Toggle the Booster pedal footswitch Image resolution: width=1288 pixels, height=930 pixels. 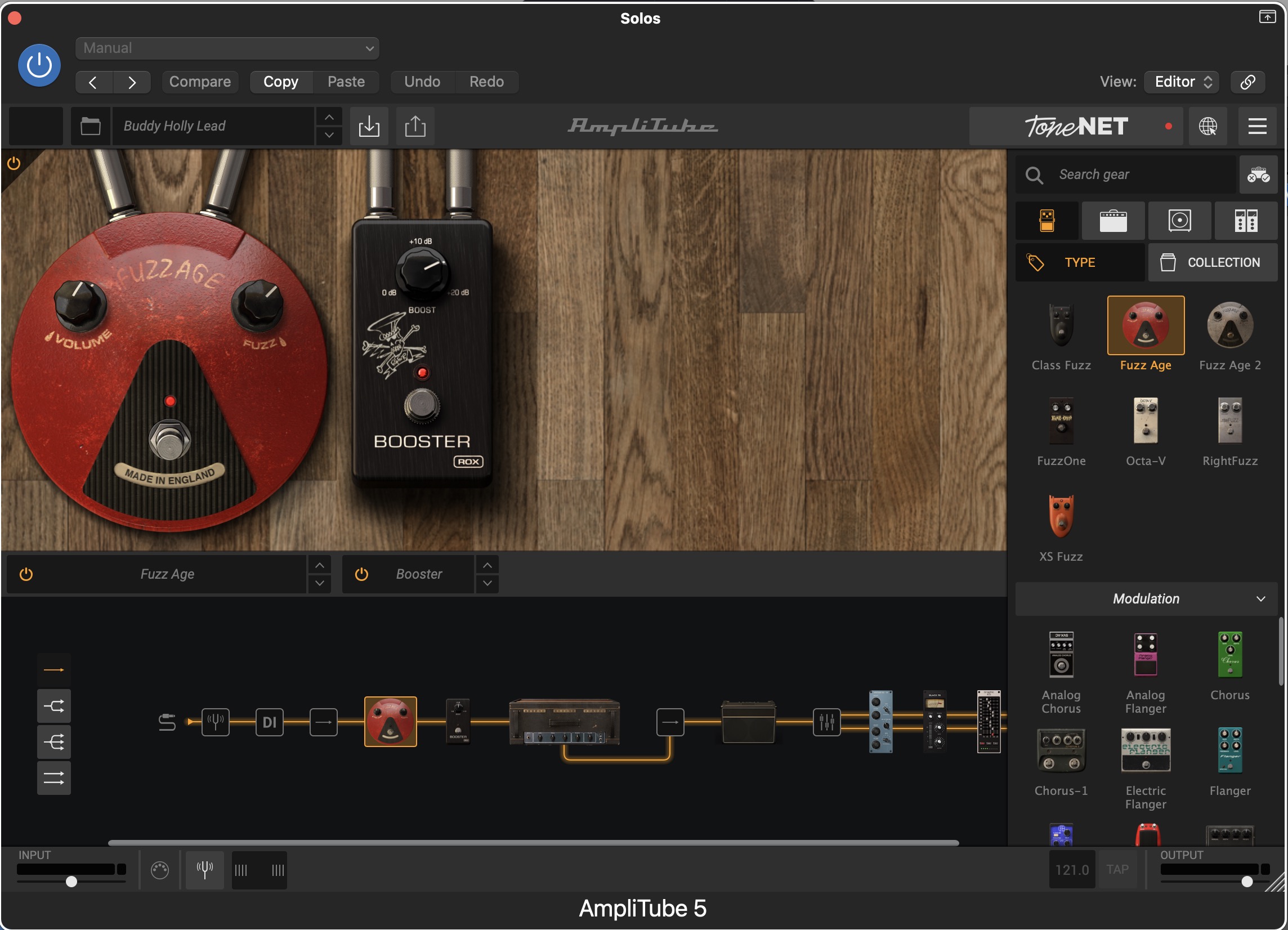(x=422, y=406)
